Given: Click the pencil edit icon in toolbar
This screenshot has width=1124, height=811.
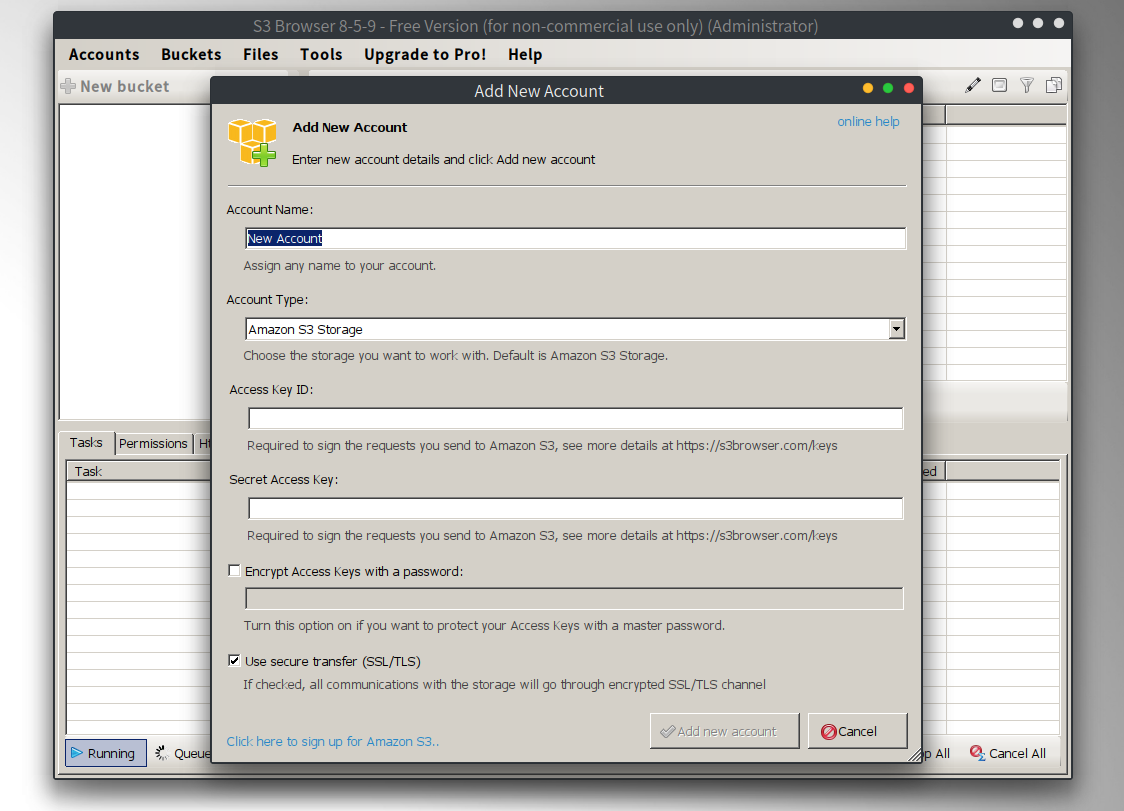Looking at the screenshot, I should tap(972, 86).
